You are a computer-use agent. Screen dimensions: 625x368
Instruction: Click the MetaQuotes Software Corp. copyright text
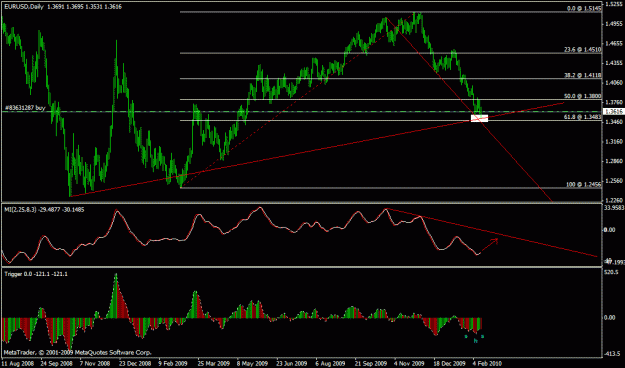78,353
